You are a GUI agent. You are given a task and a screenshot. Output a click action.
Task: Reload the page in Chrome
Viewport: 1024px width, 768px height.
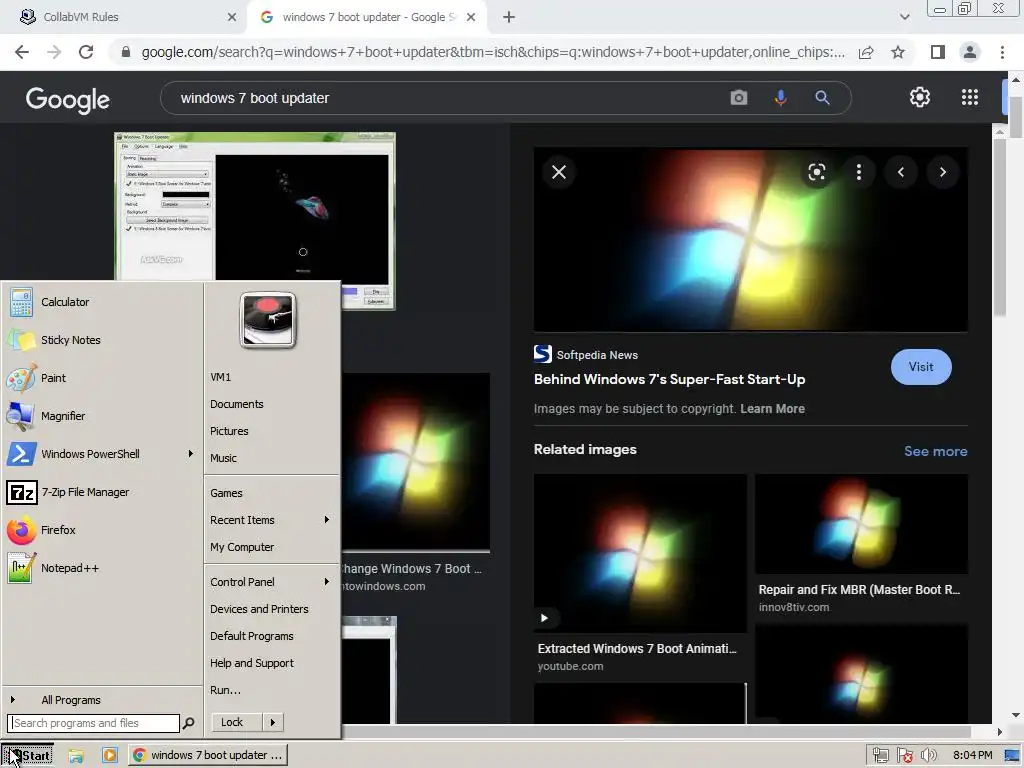(86, 52)
